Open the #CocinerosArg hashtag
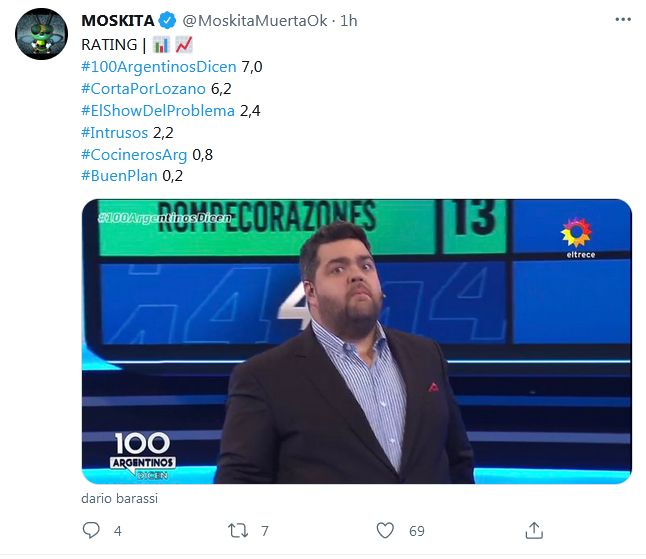The height and width of the screenshot is (559, 646). (x=134, y=155)
